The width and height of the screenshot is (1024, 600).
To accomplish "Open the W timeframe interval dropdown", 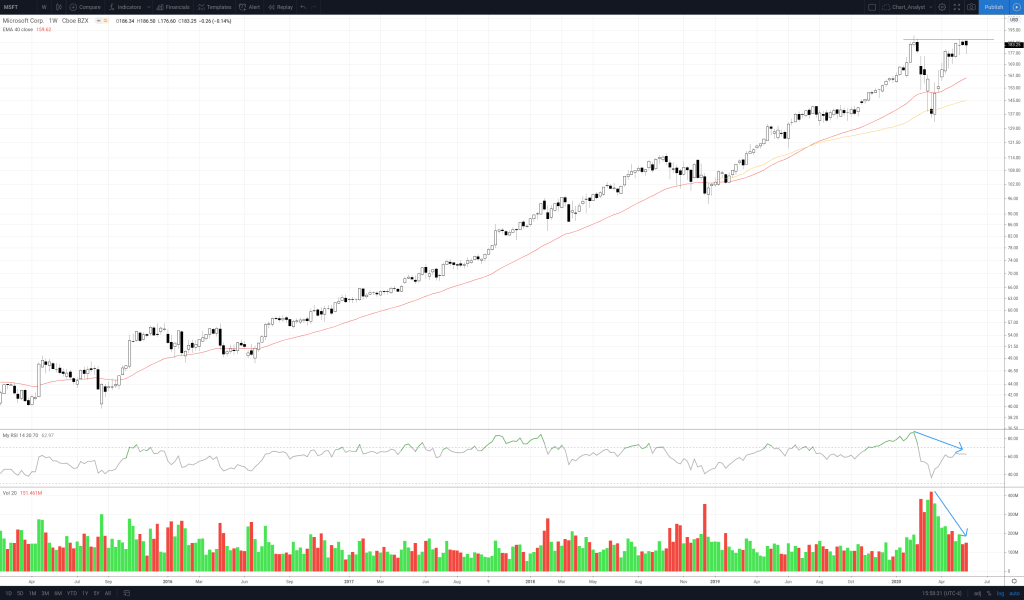I will [44, 7].
